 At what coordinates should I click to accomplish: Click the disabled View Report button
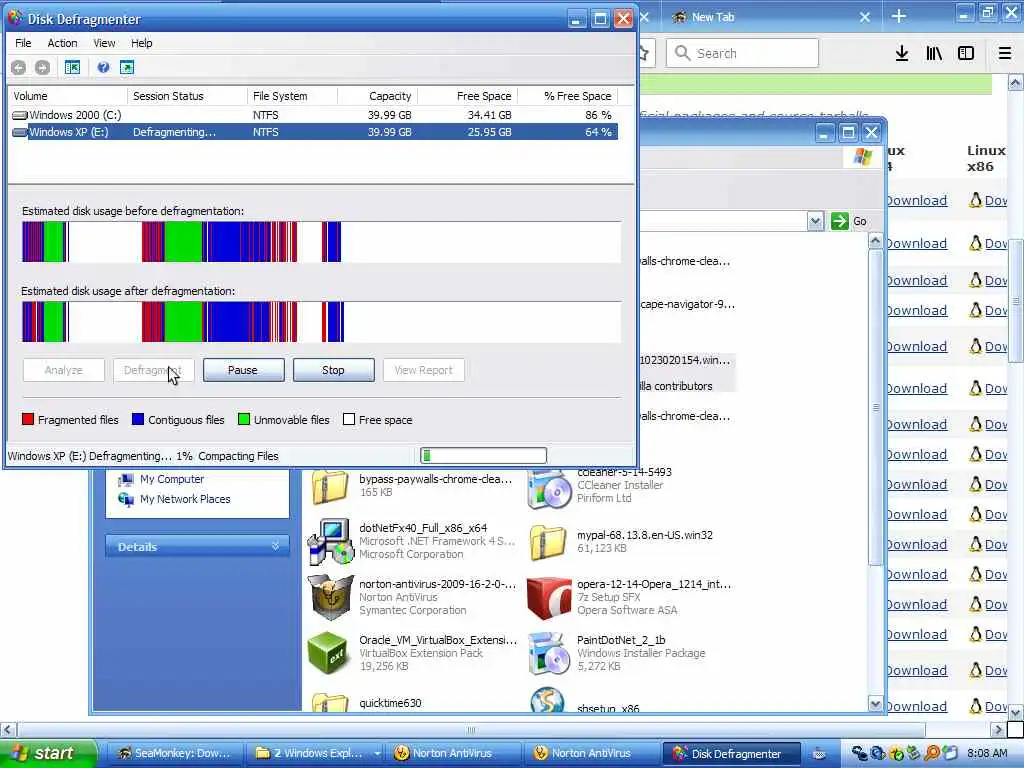424,370
